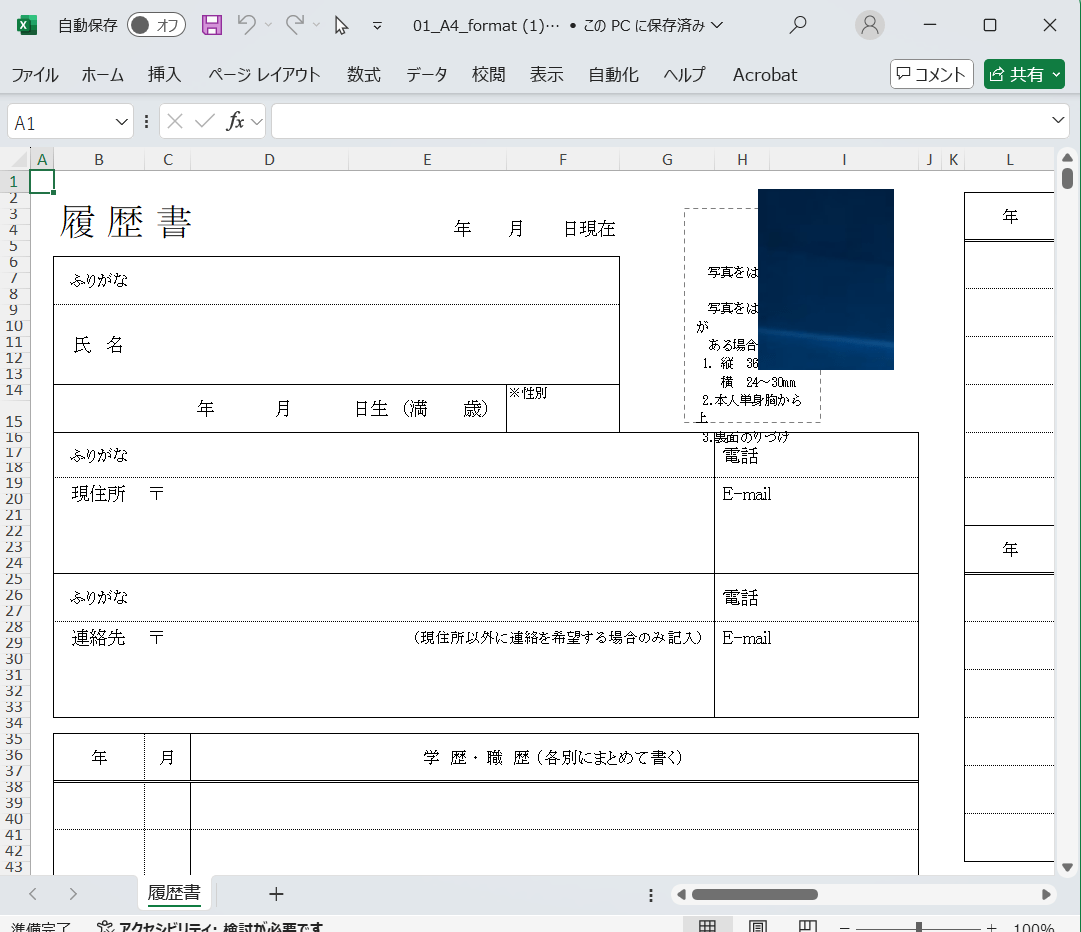Open the ファイル menu
1081x932 pixels.
coord(34,74)
